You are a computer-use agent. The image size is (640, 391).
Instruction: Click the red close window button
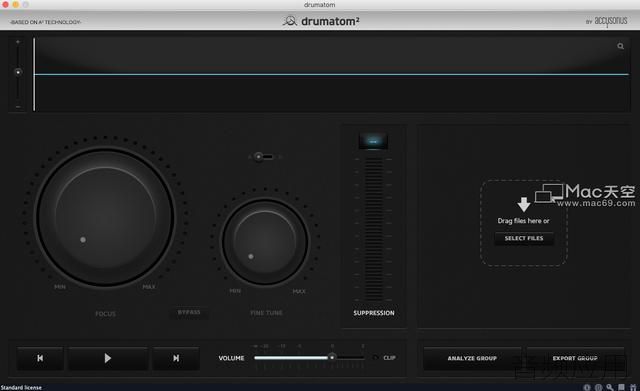tap(5, 4)
